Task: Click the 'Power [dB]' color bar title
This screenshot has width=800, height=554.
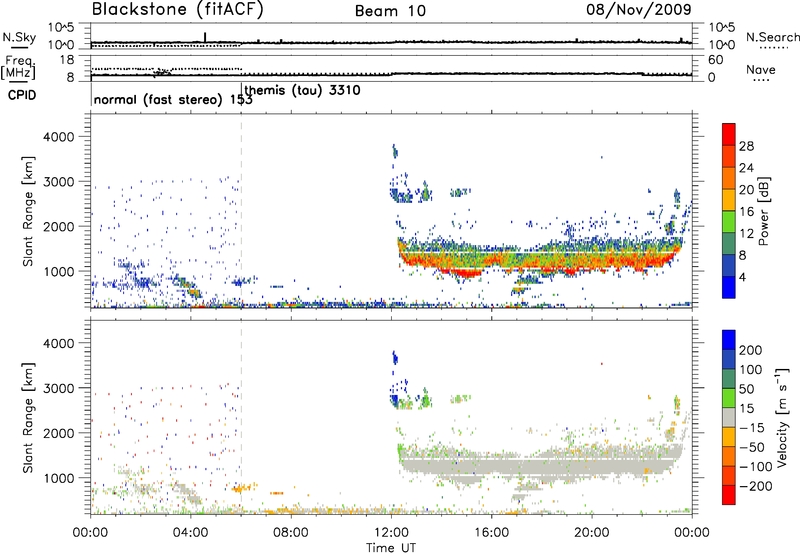Action: pyautogui.click(x=763, y=211)
